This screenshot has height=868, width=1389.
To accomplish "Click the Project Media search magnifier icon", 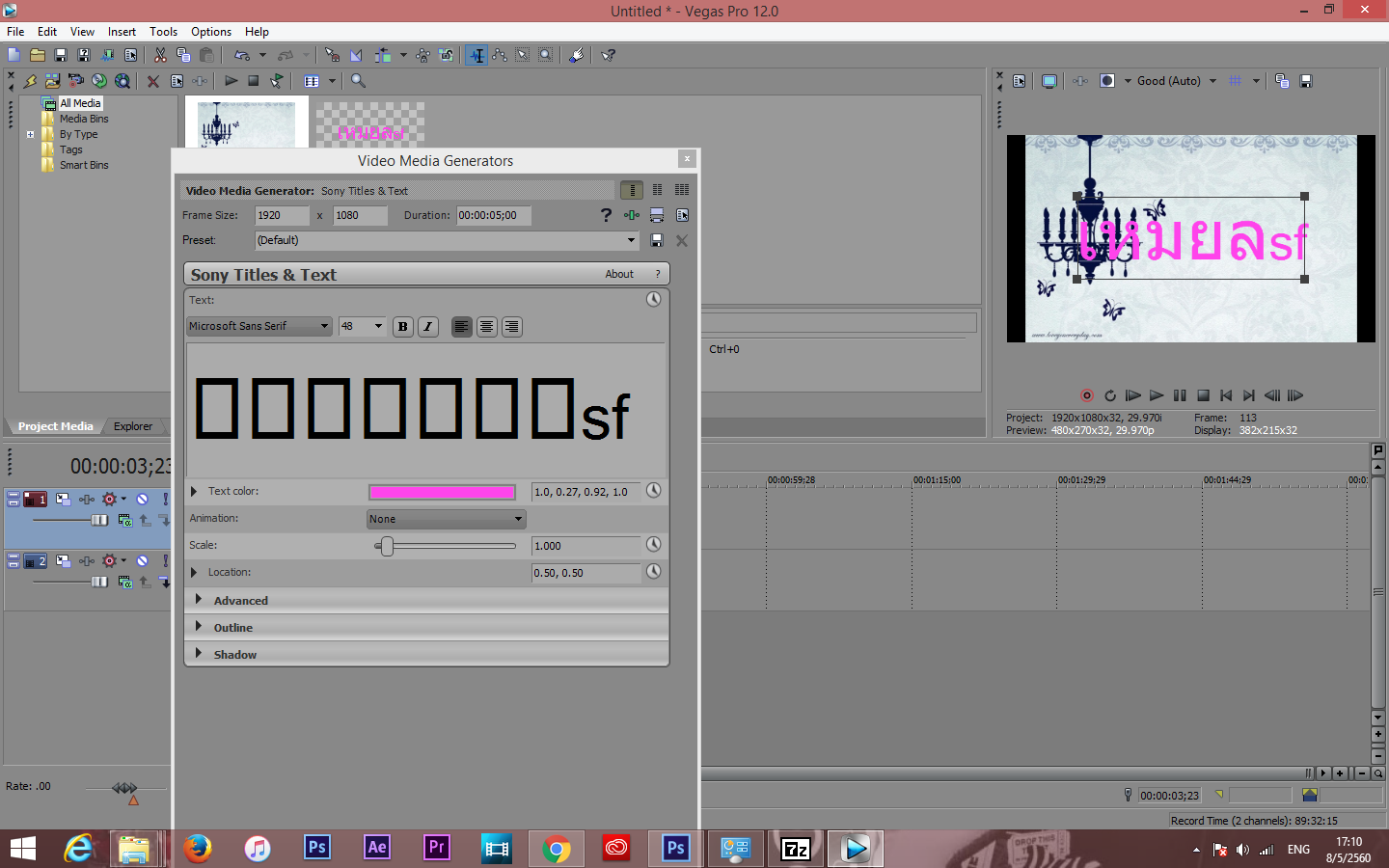I will coord(358,81).
